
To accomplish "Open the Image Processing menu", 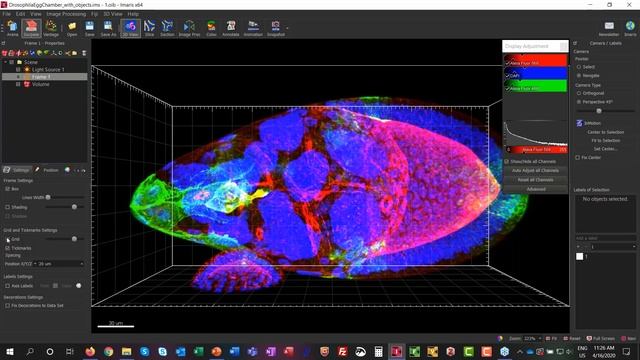I will pyautogui.click(x=66, y=14).
